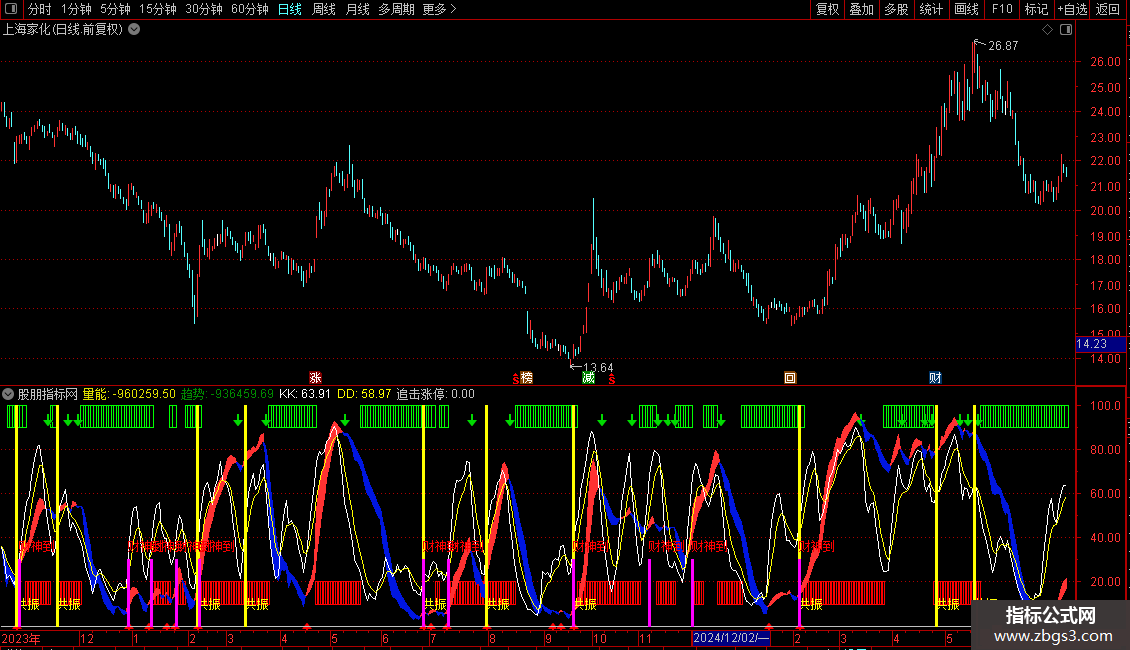Select the 30分钟 period tab
The width and height of the screenshot is (1130, 650).
coord(204,9)
